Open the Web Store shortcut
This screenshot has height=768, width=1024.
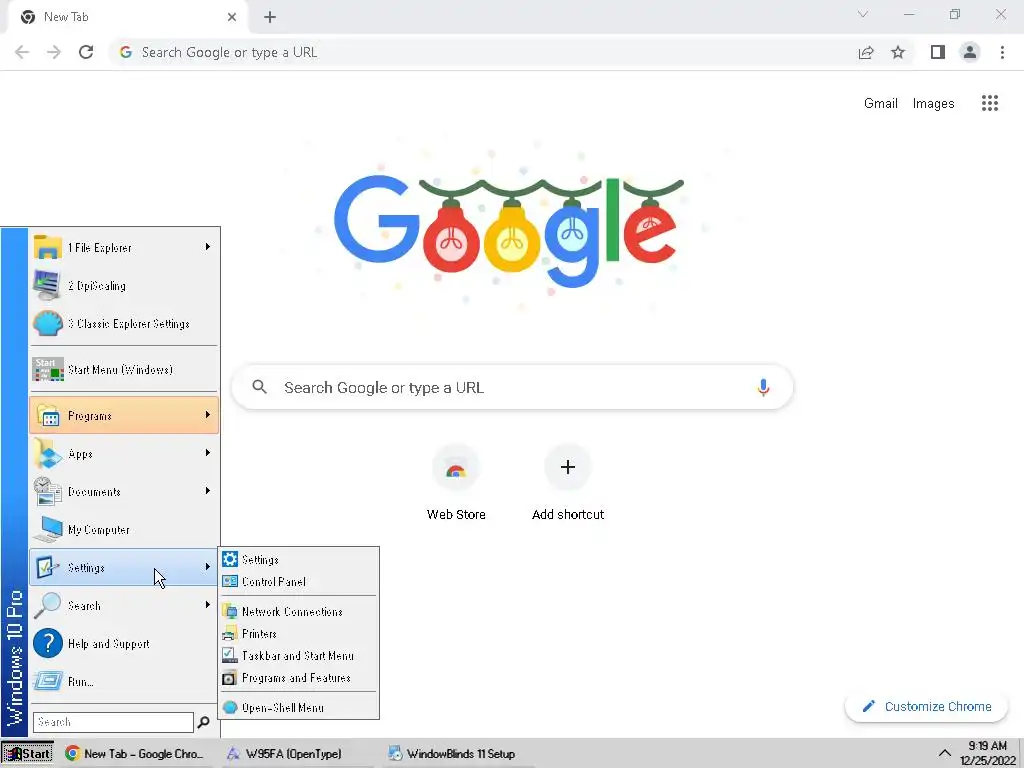(456, 483)
